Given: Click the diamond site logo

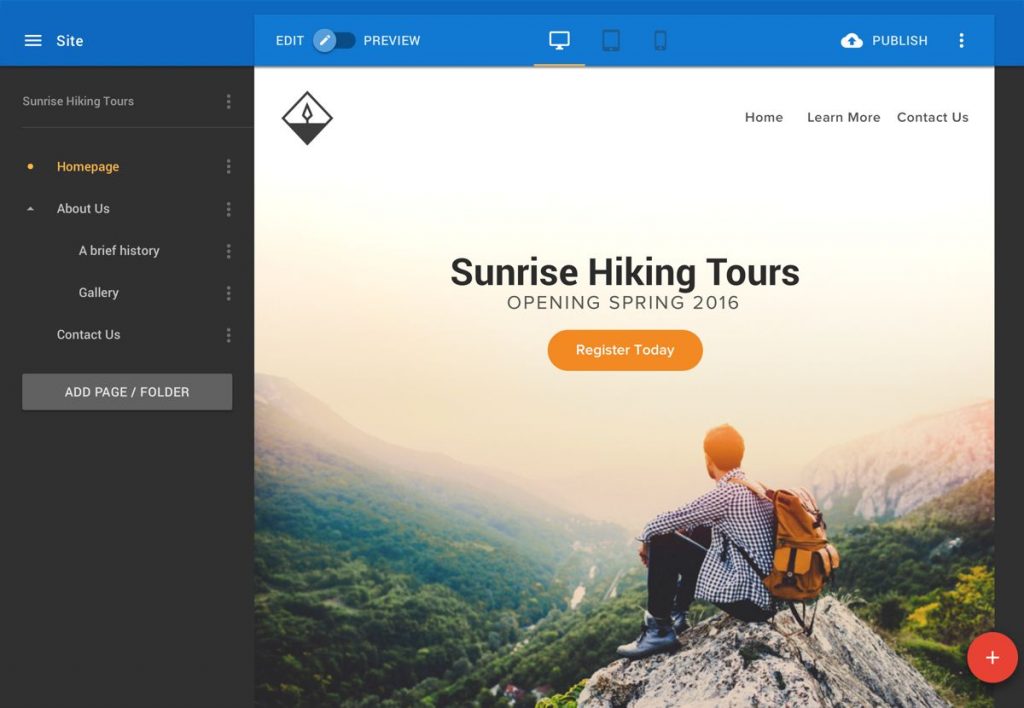Looking at the screenshot, I should point(306,116).
